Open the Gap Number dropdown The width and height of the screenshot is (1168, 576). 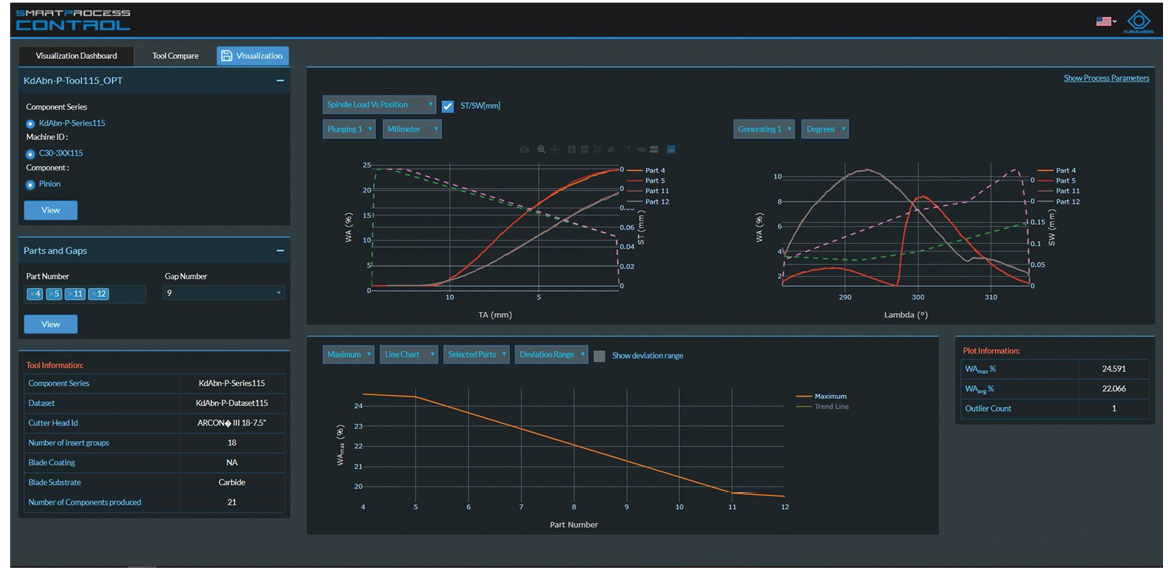pos(223,294)
